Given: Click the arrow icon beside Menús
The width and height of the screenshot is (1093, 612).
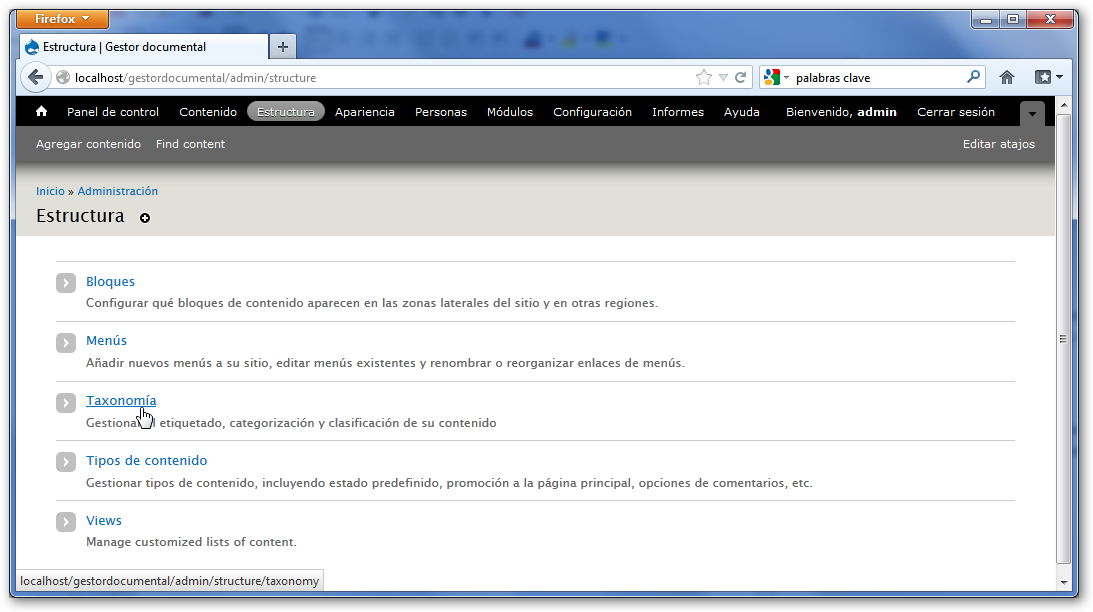Looking at the screenshot, I should pos(65,344).
